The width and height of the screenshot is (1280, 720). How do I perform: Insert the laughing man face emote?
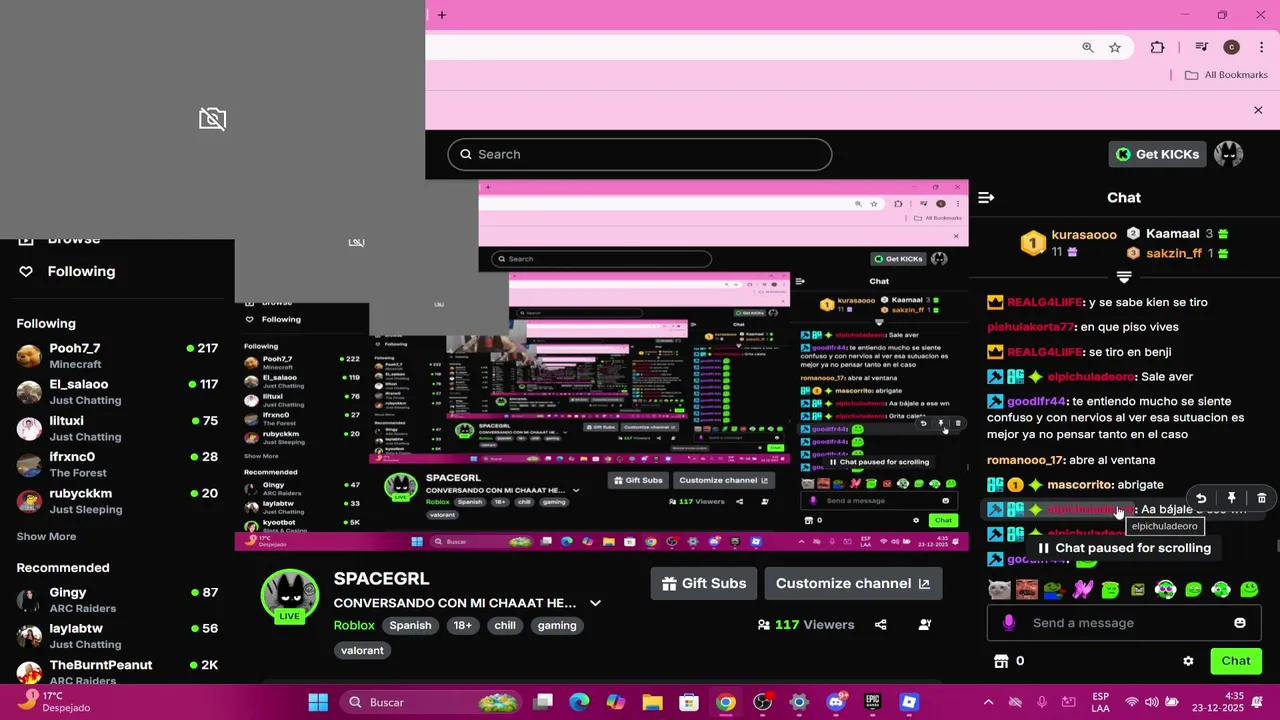1026,590
